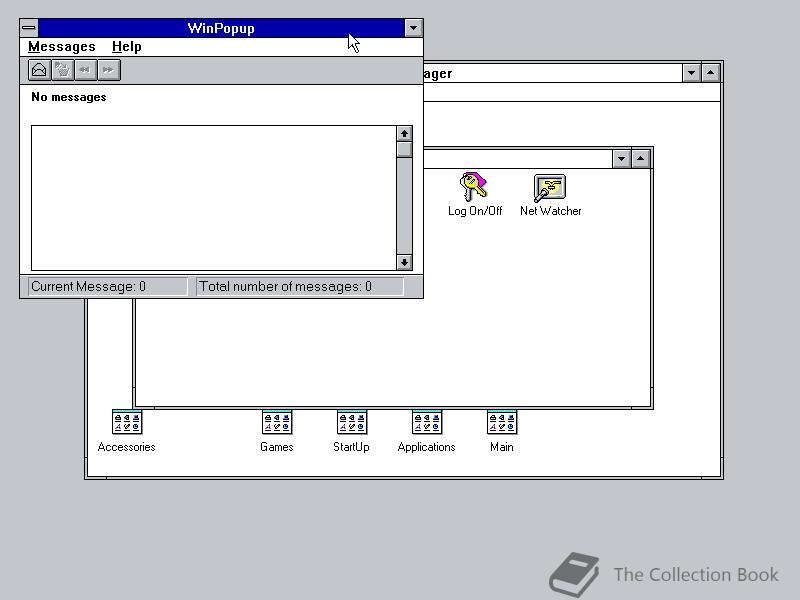Screen dimensions: 800x600
Task: Click the Previous message toolbar arrow
Action: [85, 70]
